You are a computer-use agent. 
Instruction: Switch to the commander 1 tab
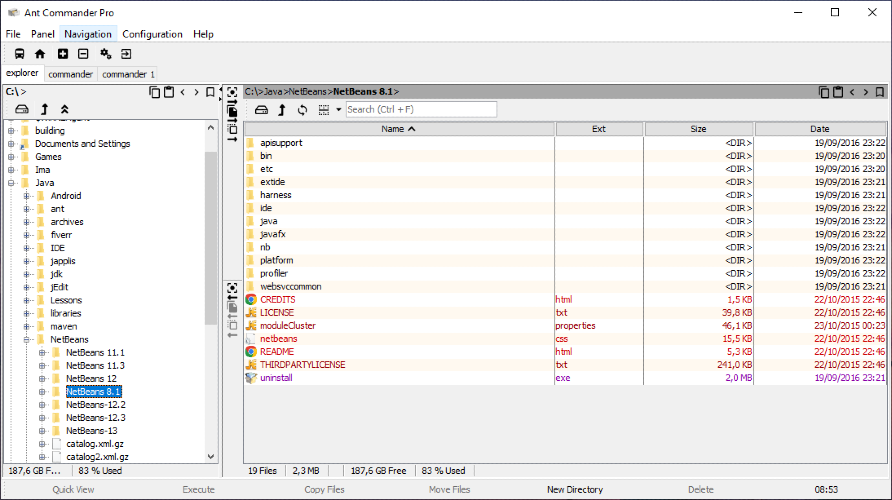point(128,74)
